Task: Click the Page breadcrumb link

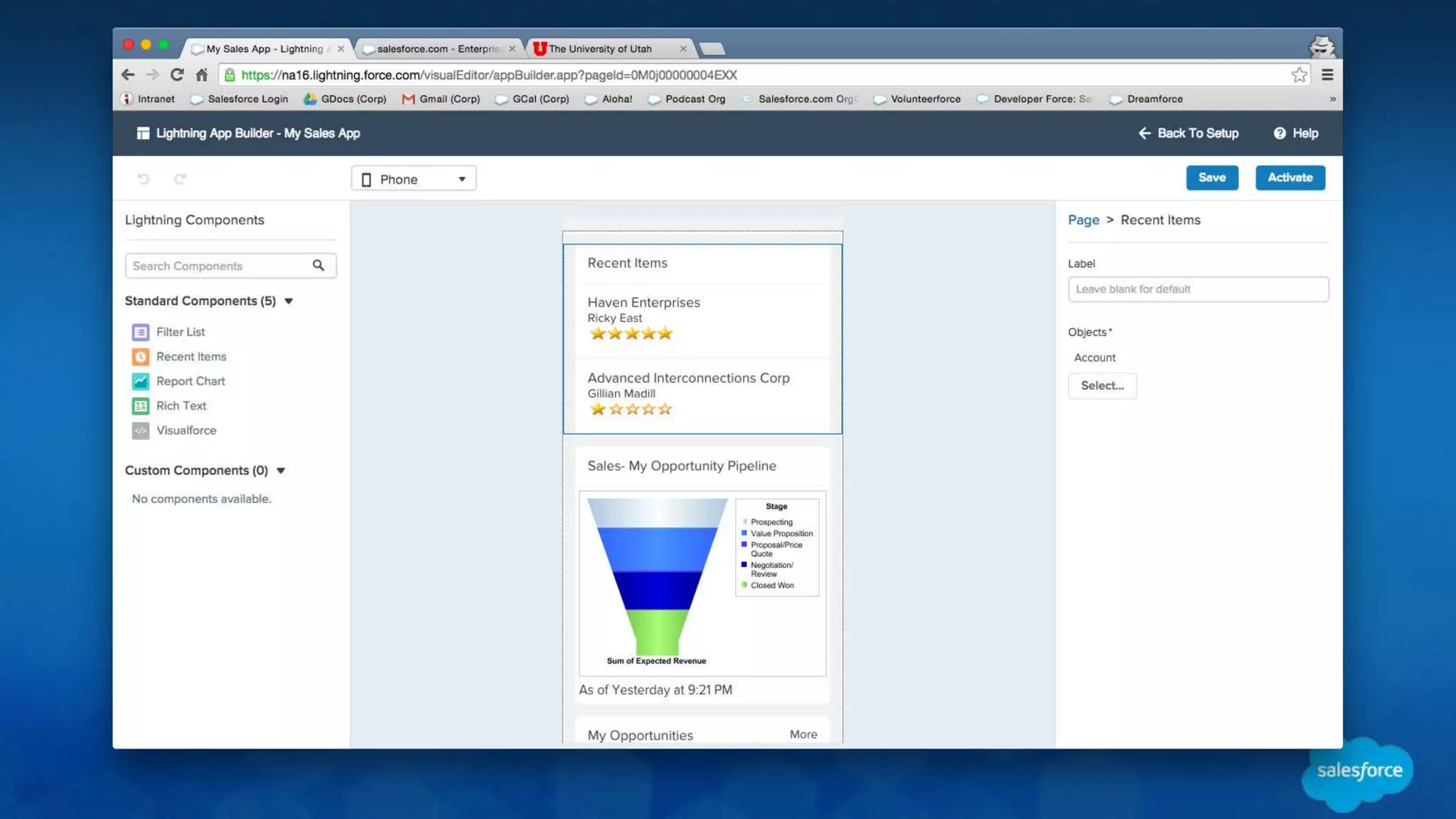Action: click(1083, 220)
